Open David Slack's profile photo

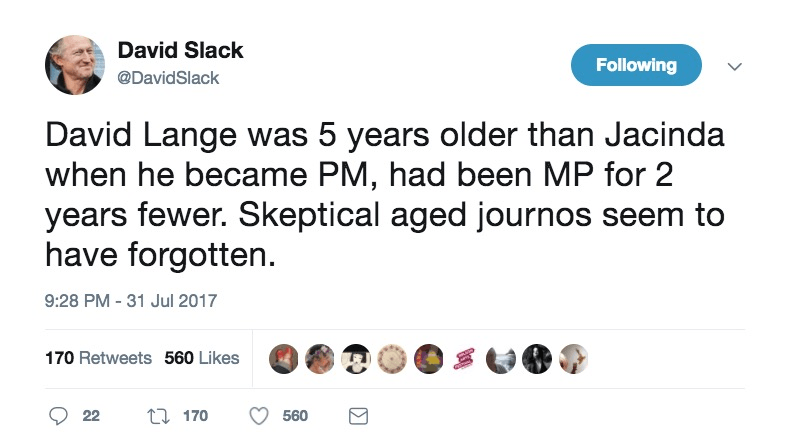pos(75,67)
